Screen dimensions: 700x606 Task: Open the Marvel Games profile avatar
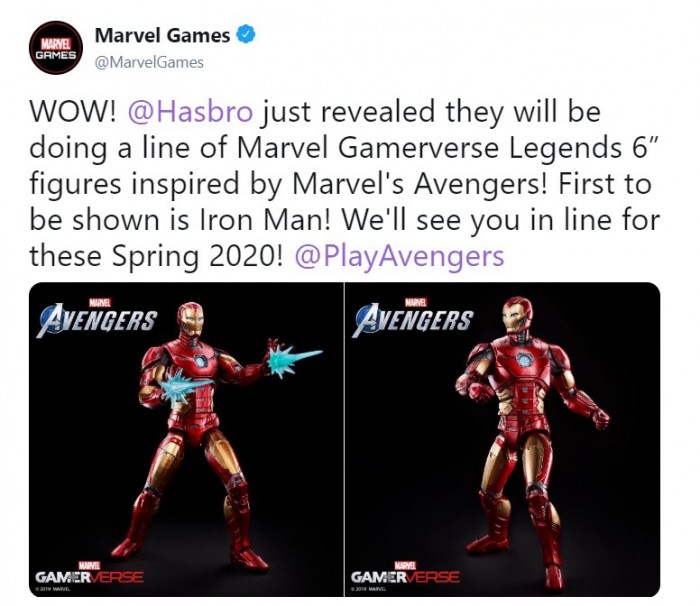(x=55, y=47)
